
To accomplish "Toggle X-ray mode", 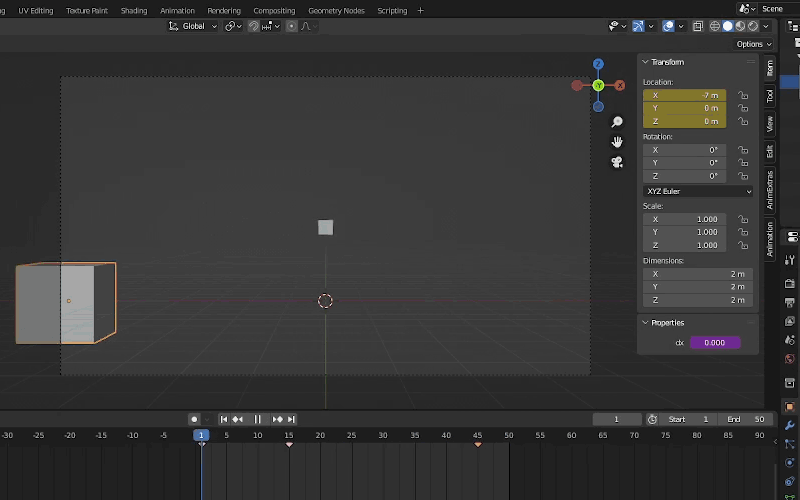I will (x=697, y=26).
